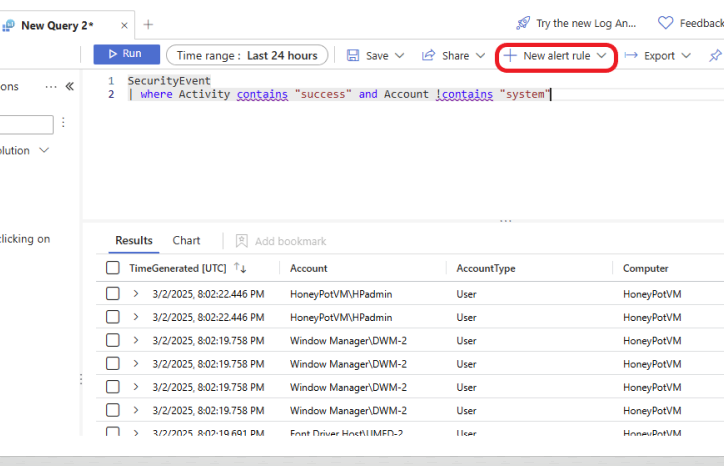Check first Window Manager\DWM-2 row checkbox
The height and width of the screenshot is (466, 724).
click(x=113, y=340)
